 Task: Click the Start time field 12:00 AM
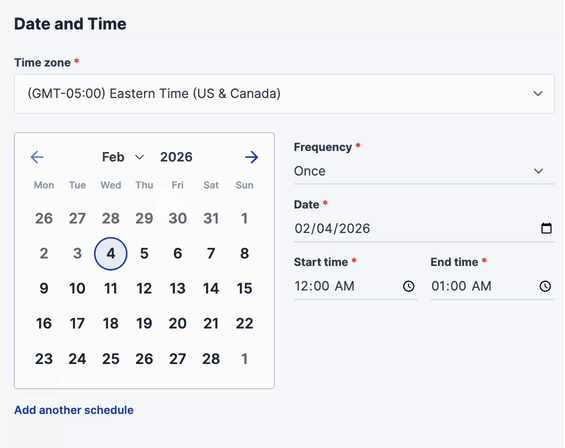[x=356, y=286]
